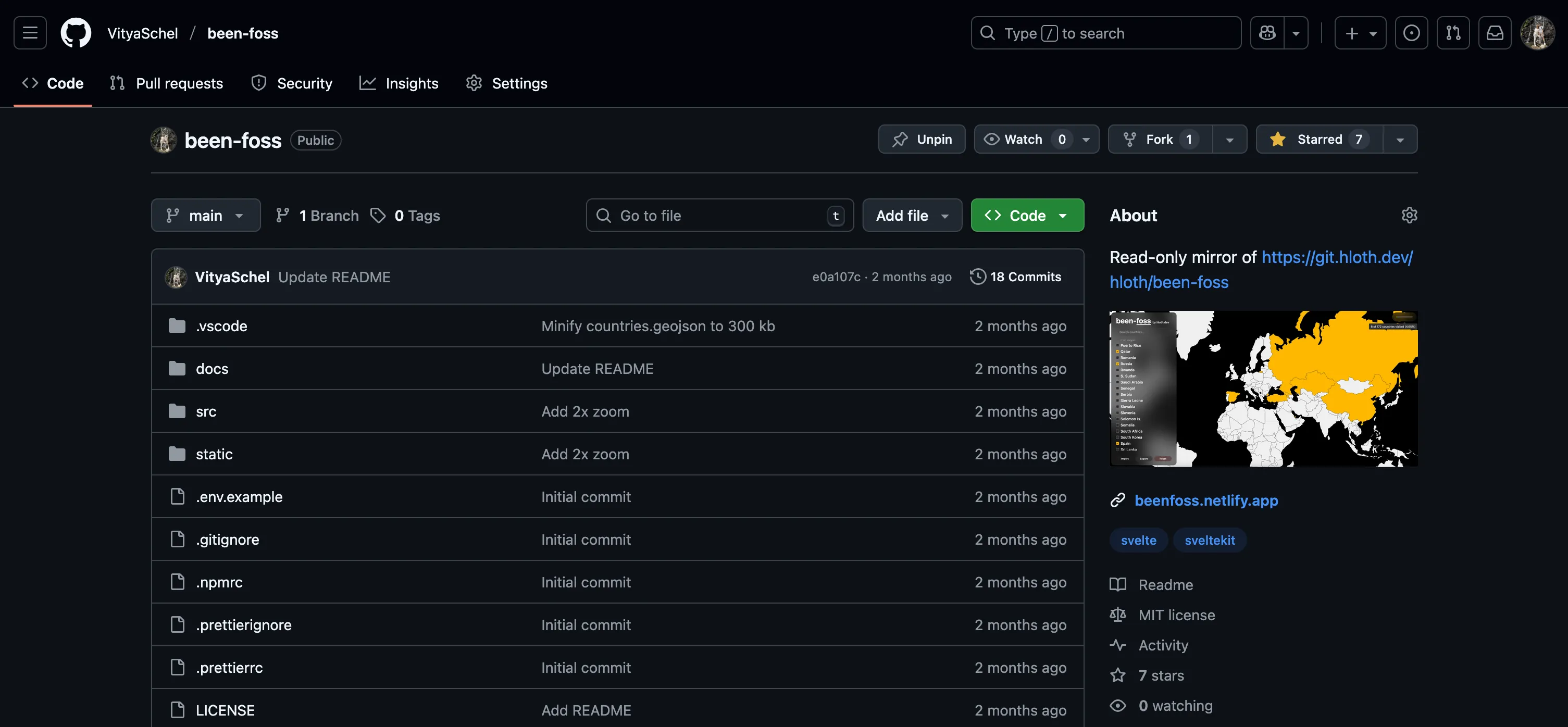This screenshot has width=1568, height=727.
Task: Open the Watch notifications dropdown
Action: coord(1036,140)
